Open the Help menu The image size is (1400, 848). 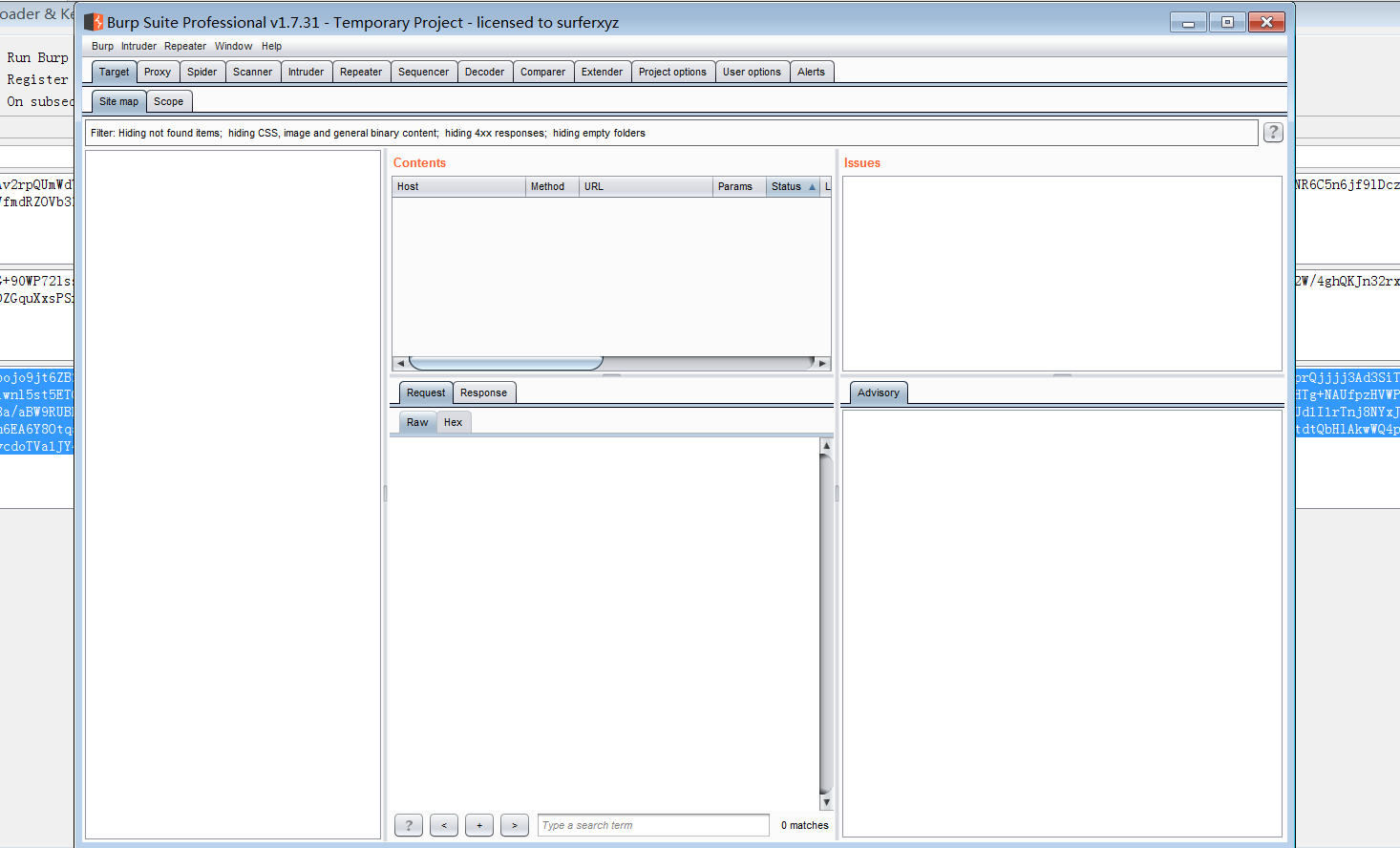pos(271,46)
